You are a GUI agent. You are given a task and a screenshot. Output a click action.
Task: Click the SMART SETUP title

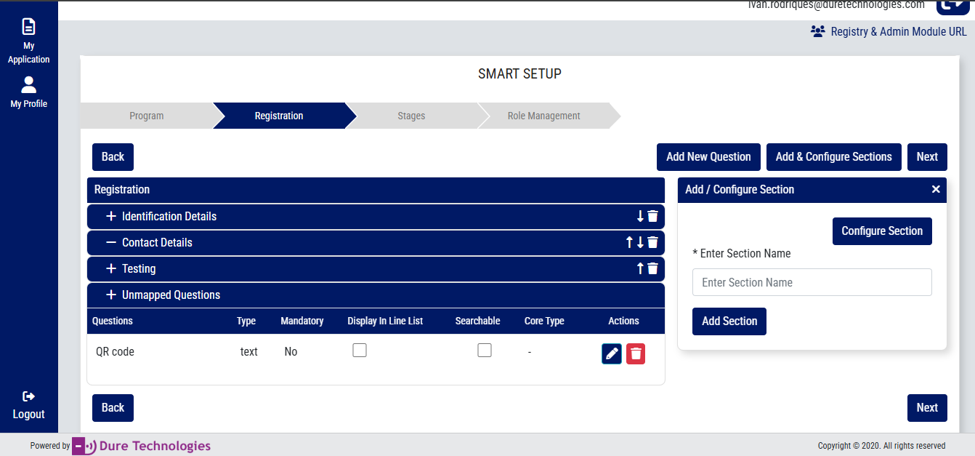coord(520,74)
